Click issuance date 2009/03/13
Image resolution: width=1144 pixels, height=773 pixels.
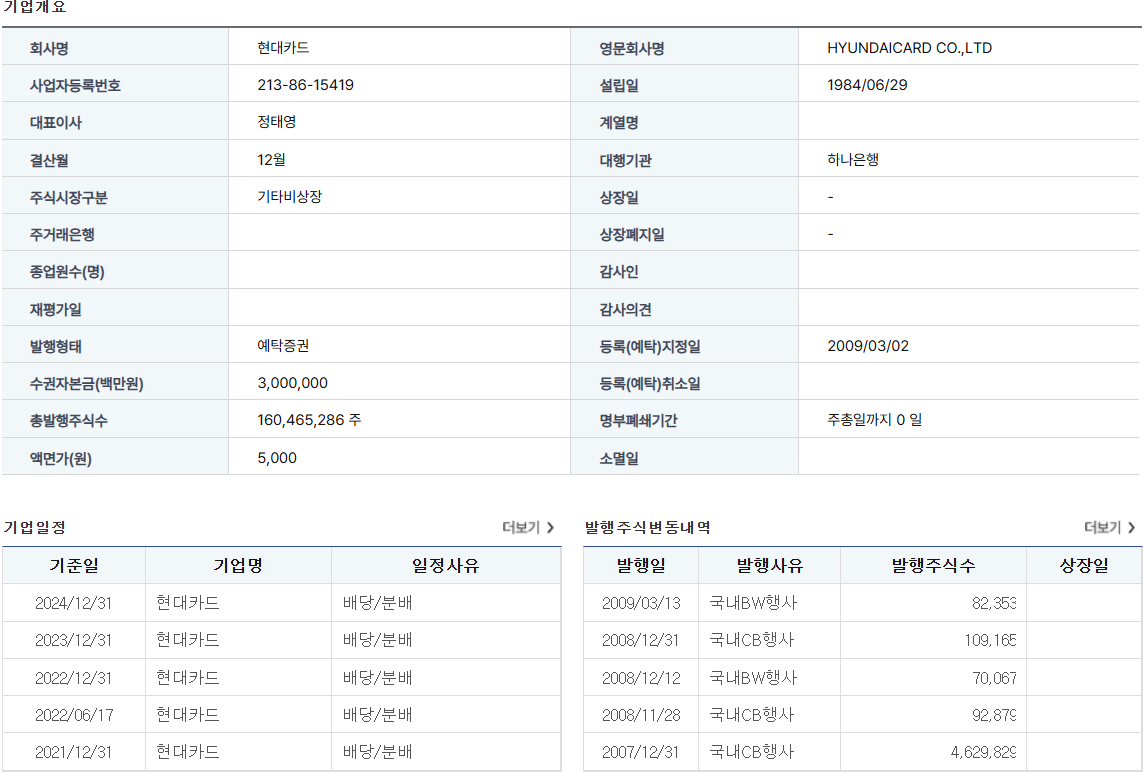(x=641, y=603)
